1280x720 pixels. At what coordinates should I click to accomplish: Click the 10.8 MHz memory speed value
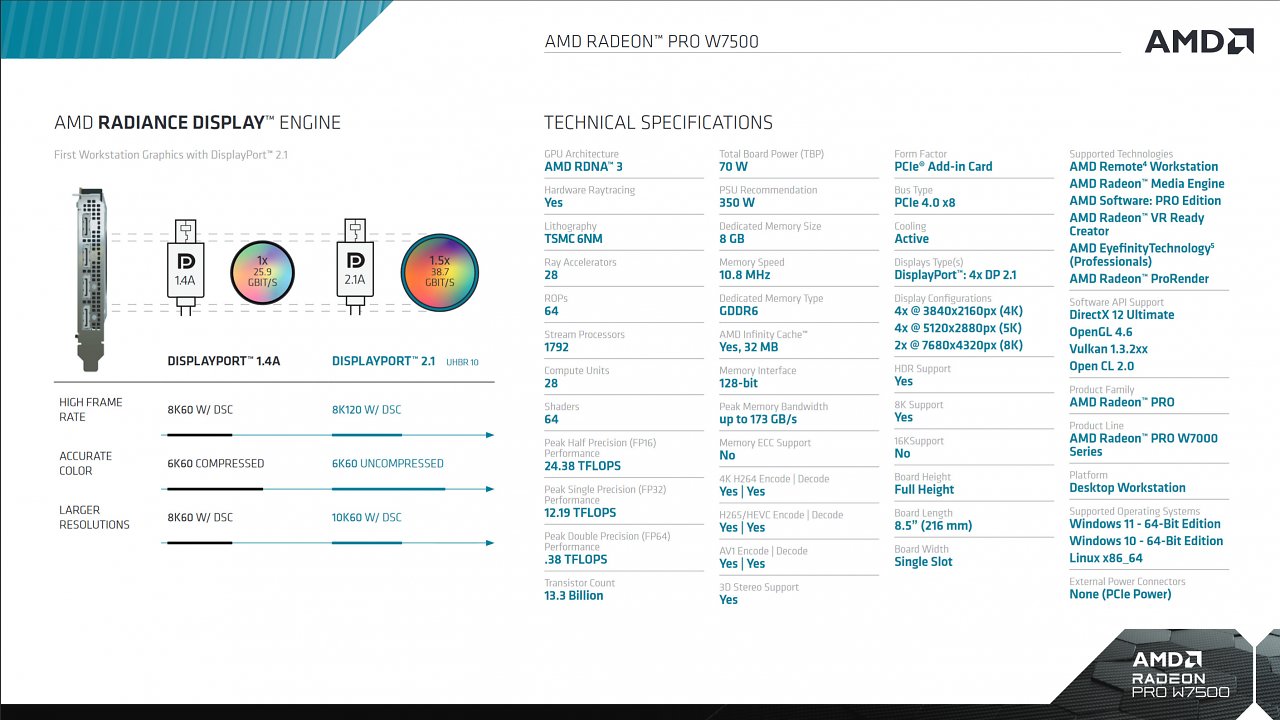pos(745,275)
